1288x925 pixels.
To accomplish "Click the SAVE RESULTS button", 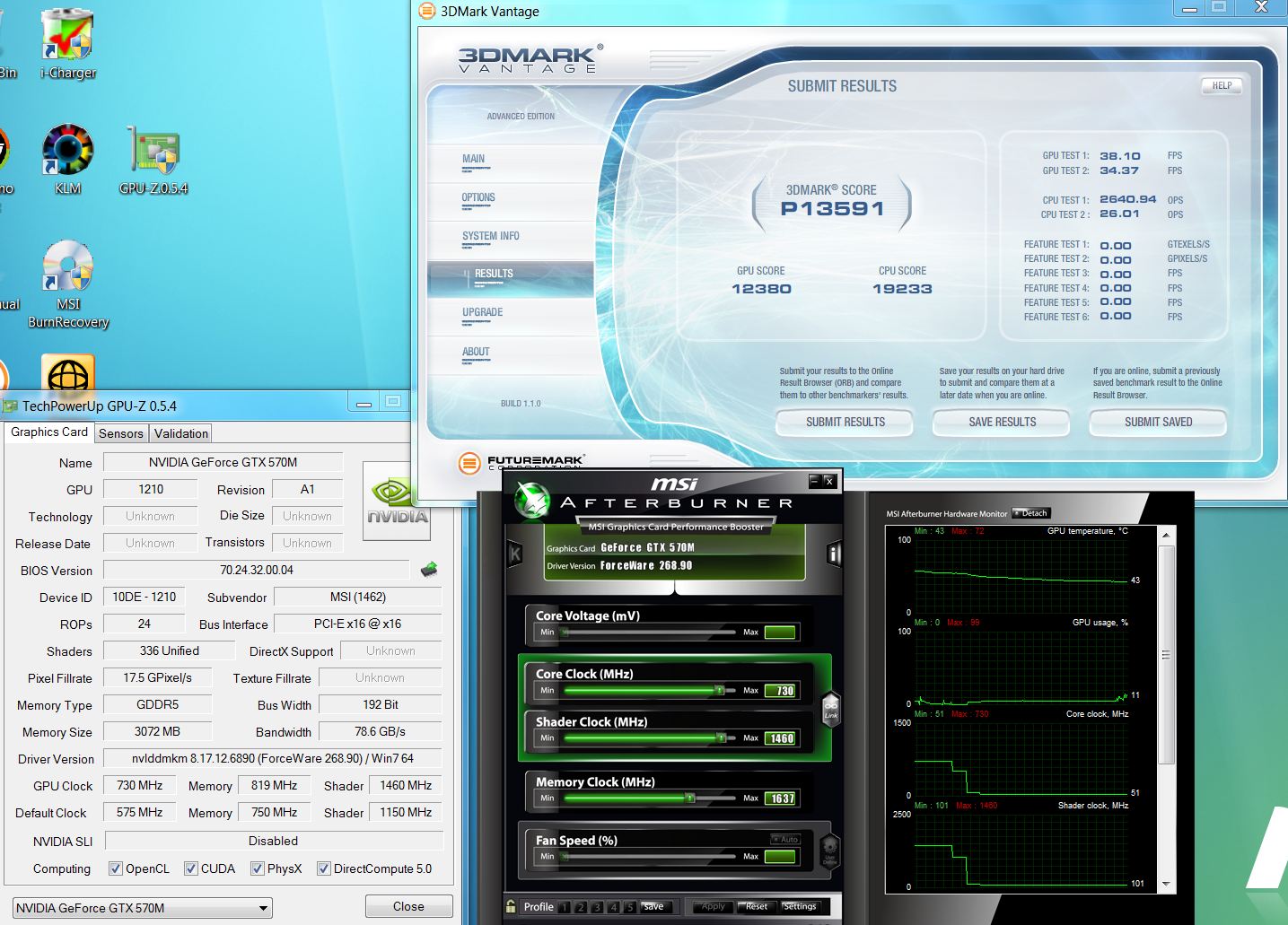I will (1002, 422).
